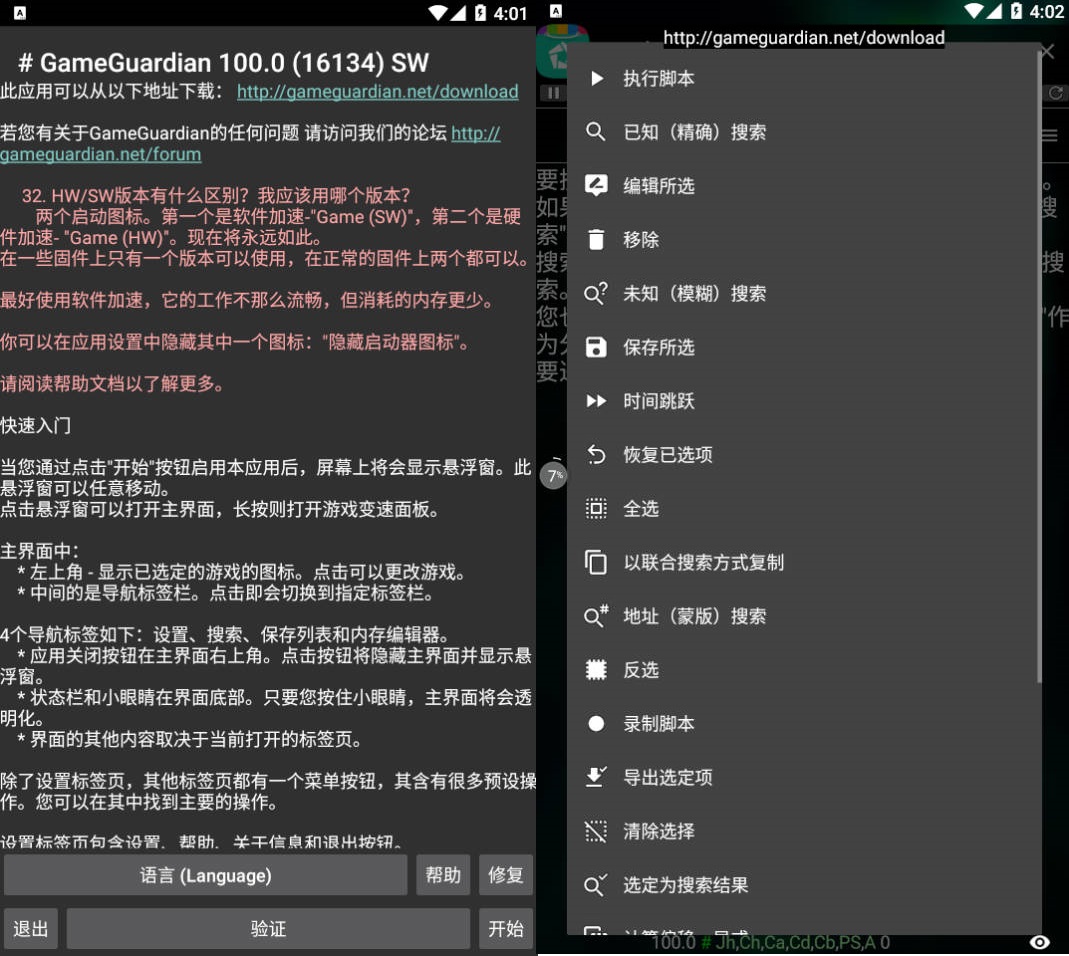Tap the 退出 exit button

tap(31, 928)
